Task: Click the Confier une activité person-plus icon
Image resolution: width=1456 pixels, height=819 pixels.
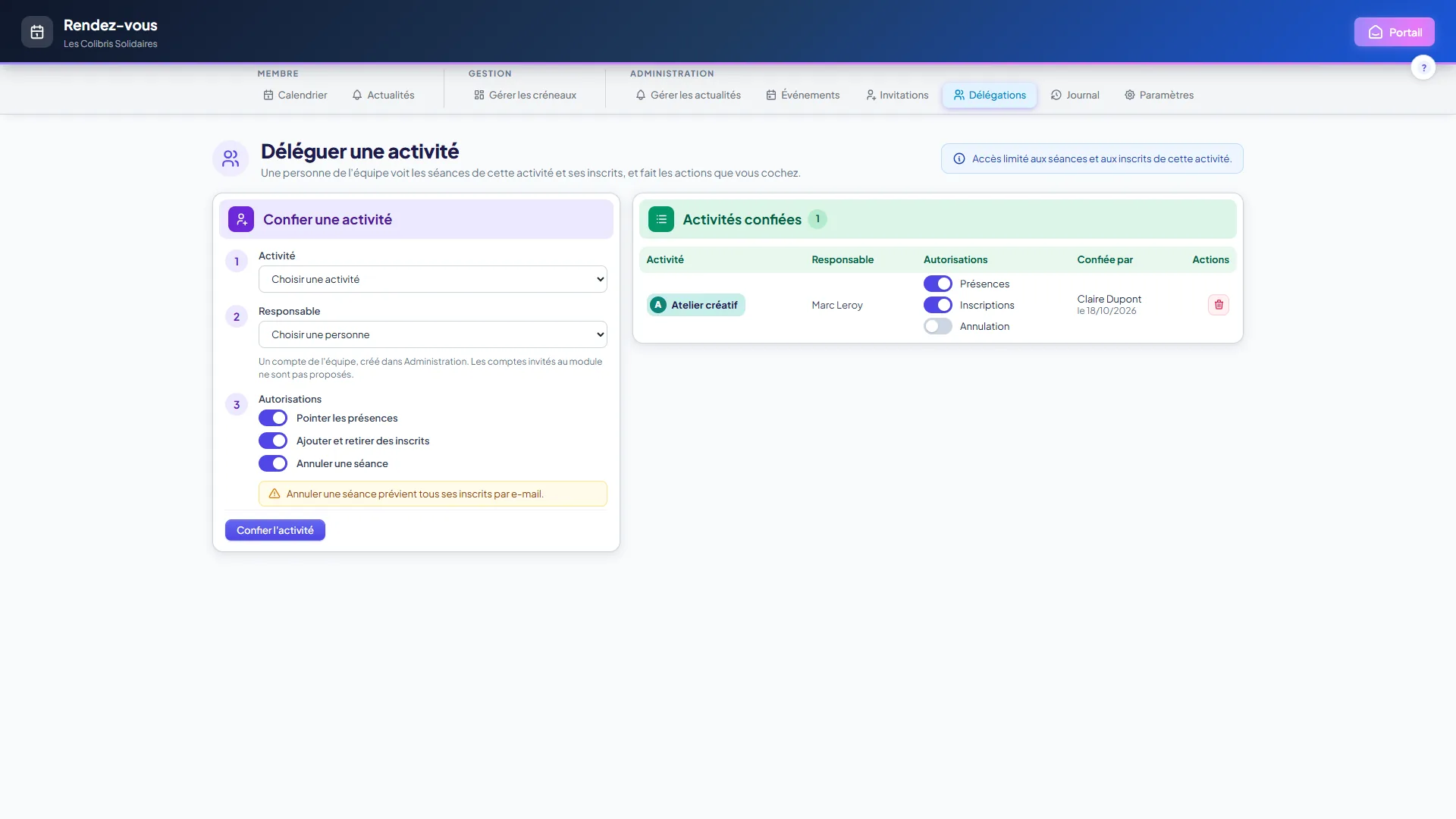Action: click(241, 219)
